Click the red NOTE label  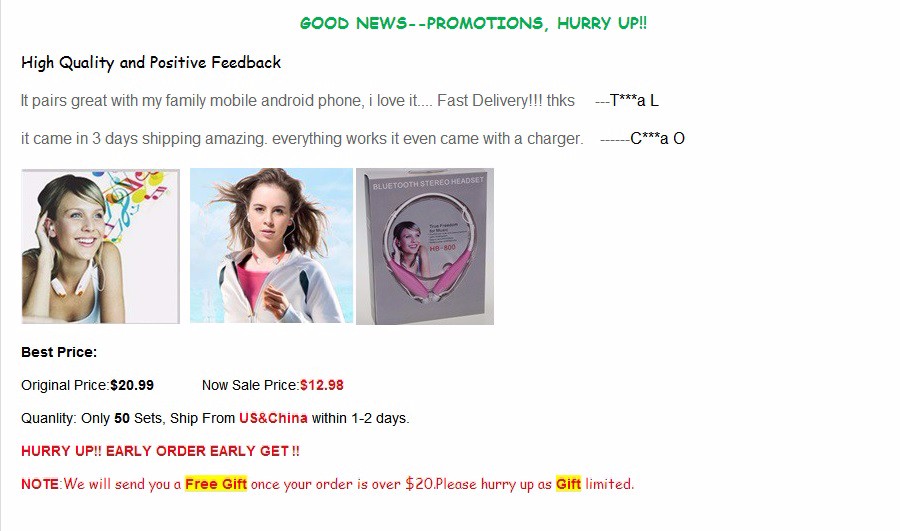coord(40,484)
